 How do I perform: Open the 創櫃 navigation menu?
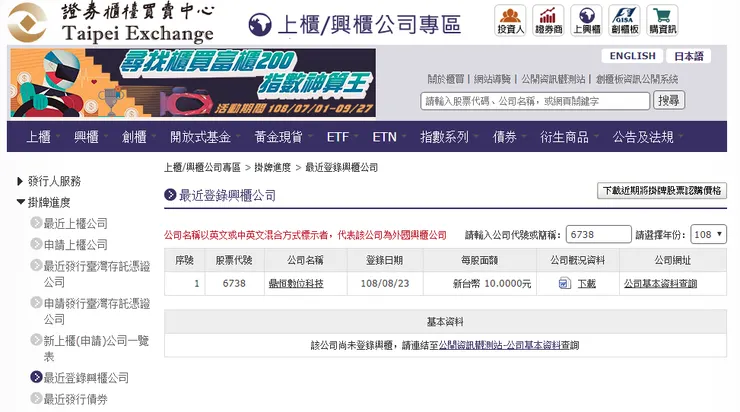tap(134, 137)
